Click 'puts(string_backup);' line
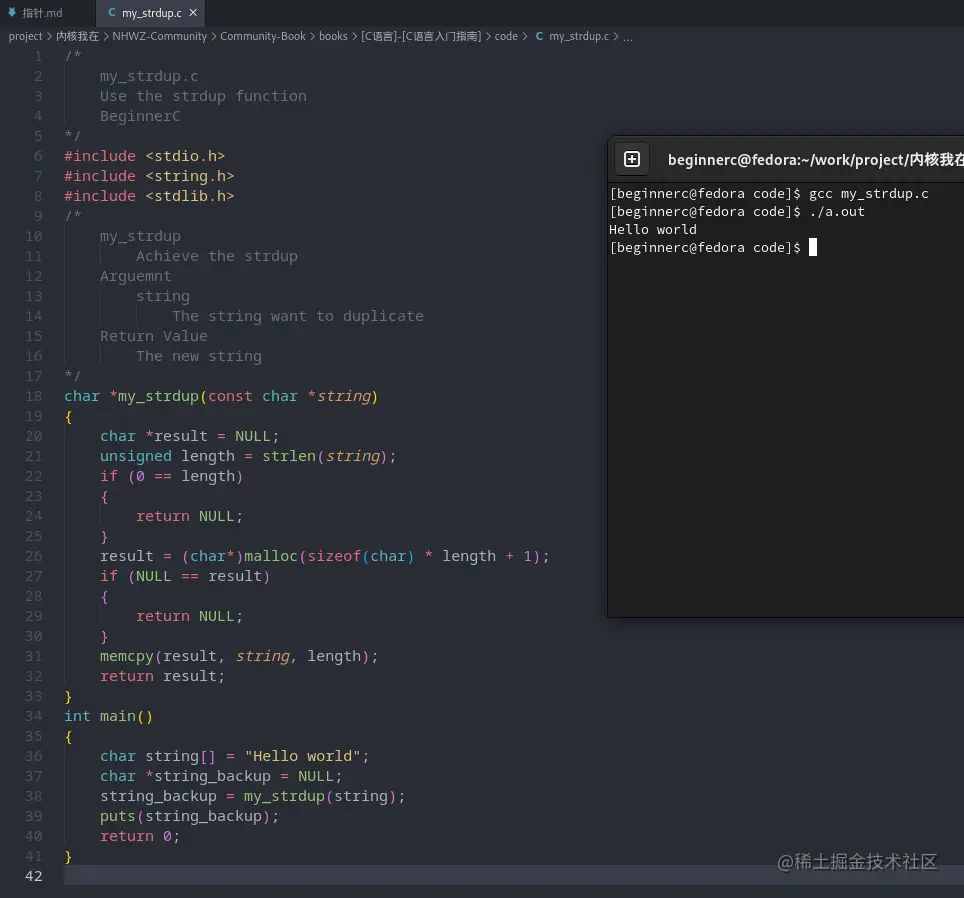The height and width of the screenshot is (898, 964). (x=189, y=816)
